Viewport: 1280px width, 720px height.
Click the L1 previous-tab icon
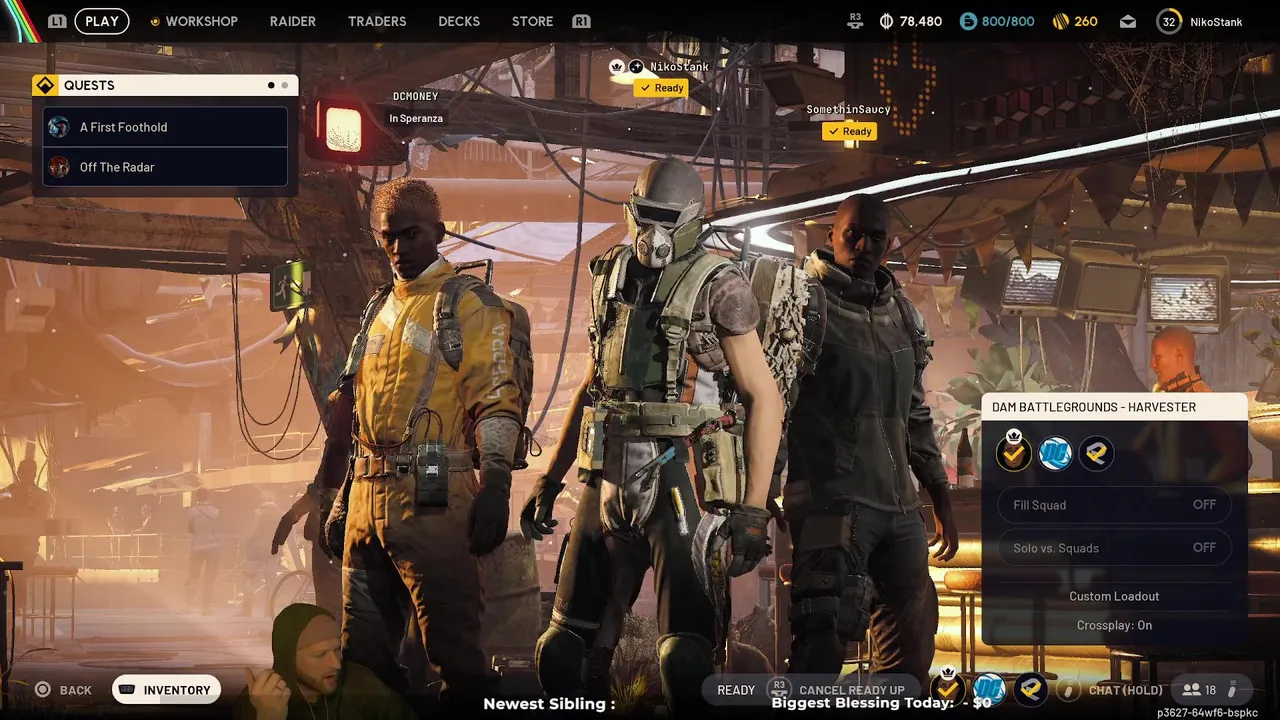(x=57, y=21)
